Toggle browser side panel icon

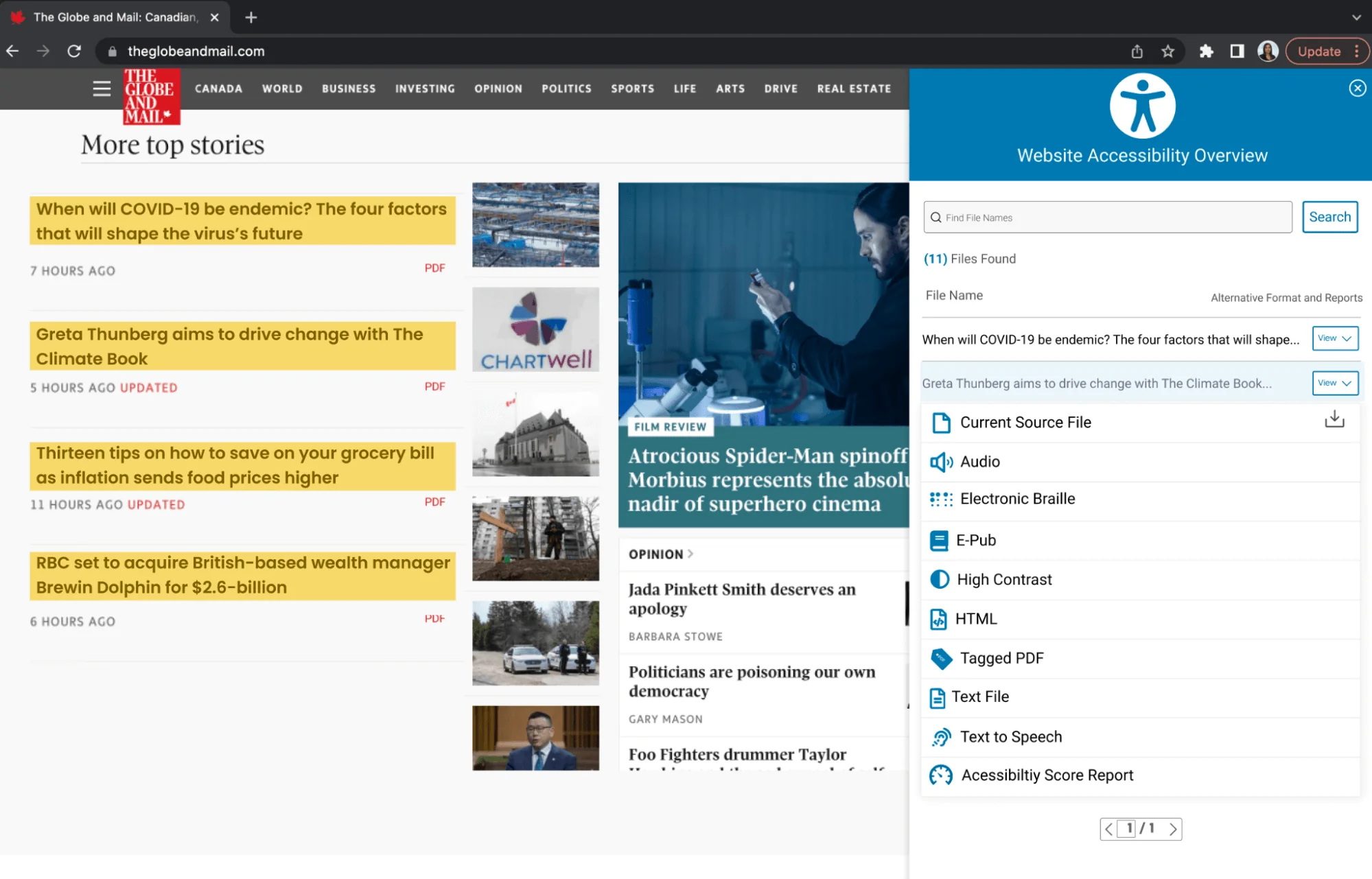click(1237, 51)
